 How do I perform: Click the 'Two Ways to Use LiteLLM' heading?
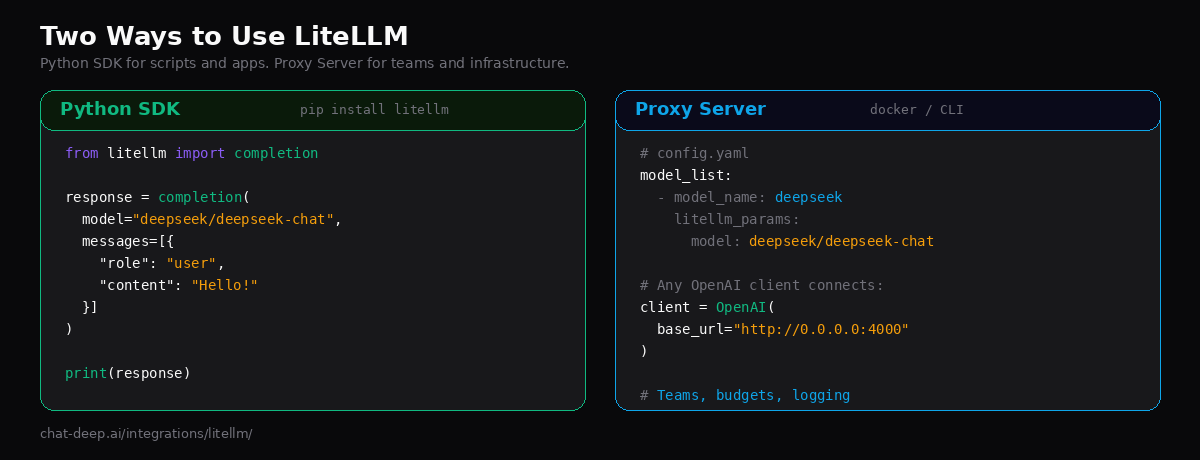tap(224, 36)
